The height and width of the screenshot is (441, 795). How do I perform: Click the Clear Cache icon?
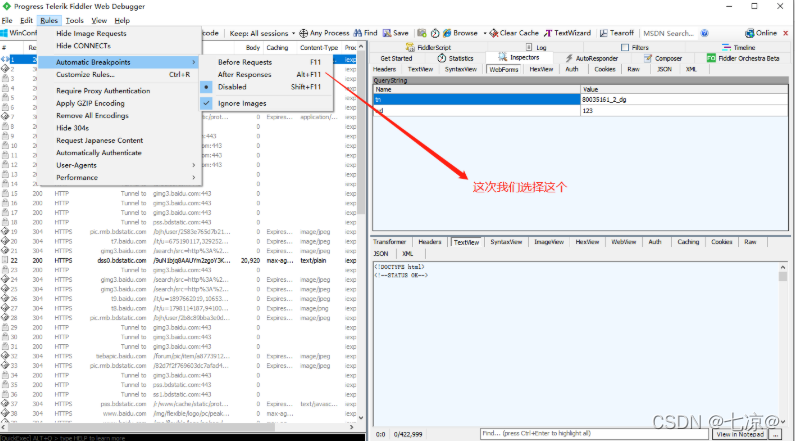click(493, 33)
